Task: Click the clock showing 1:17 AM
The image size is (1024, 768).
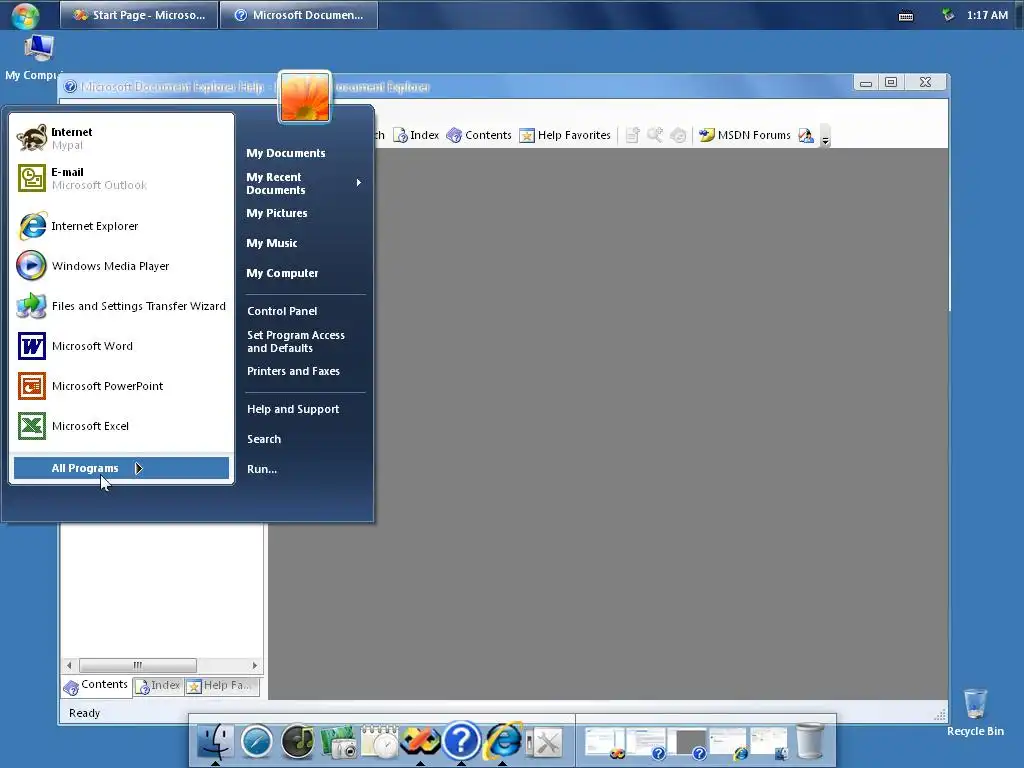Action: point(987,15)
